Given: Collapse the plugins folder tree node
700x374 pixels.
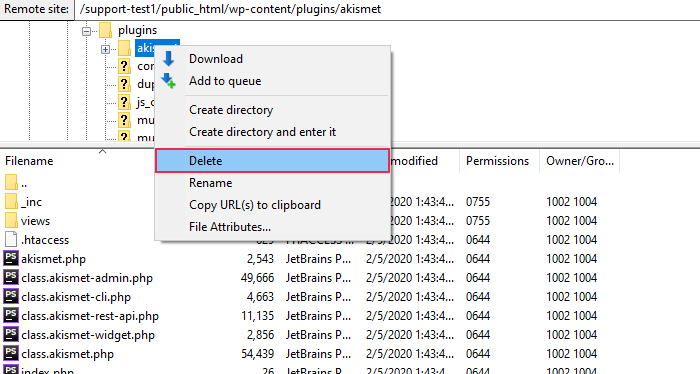Looking at the screenshot, I should [86, 31].
